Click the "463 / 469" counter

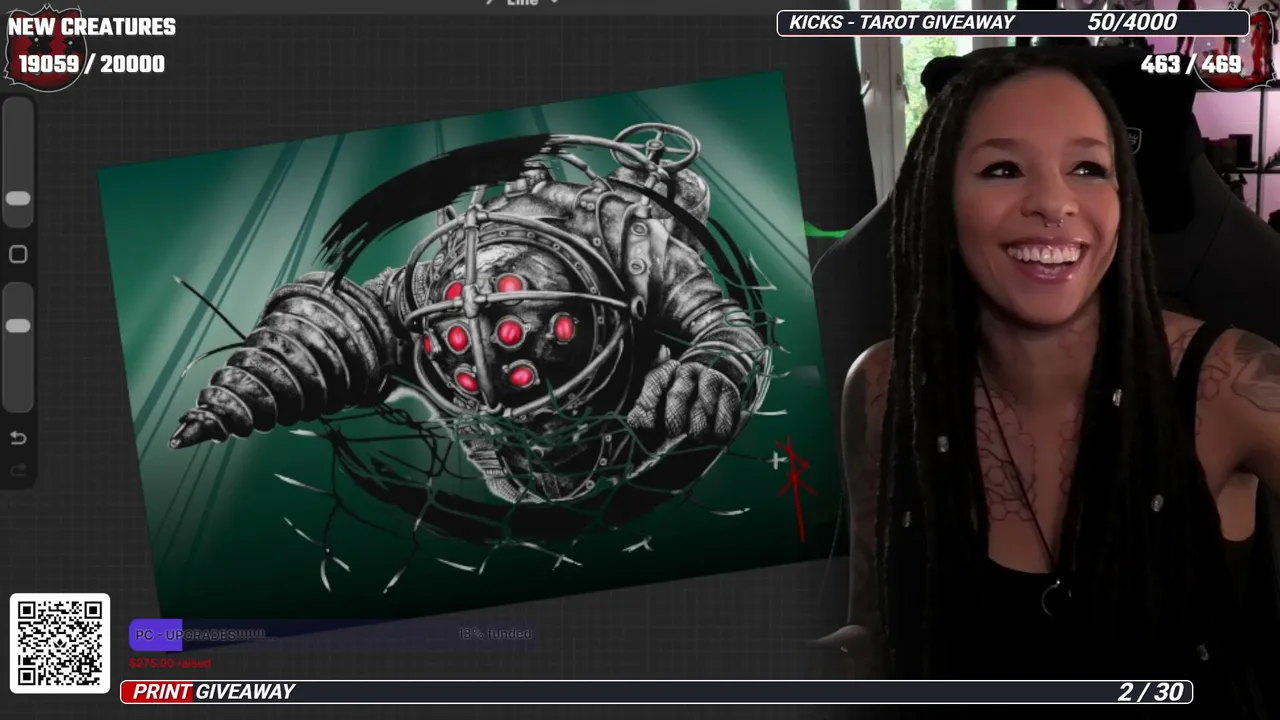(1191, 65)
